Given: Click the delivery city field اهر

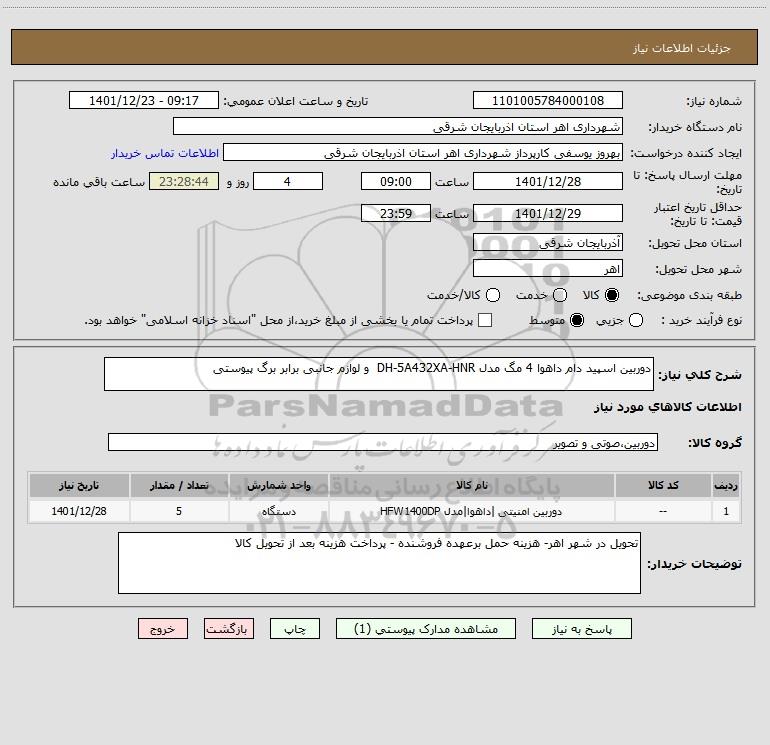Looking at the screenshot, I should pos(548,268).
